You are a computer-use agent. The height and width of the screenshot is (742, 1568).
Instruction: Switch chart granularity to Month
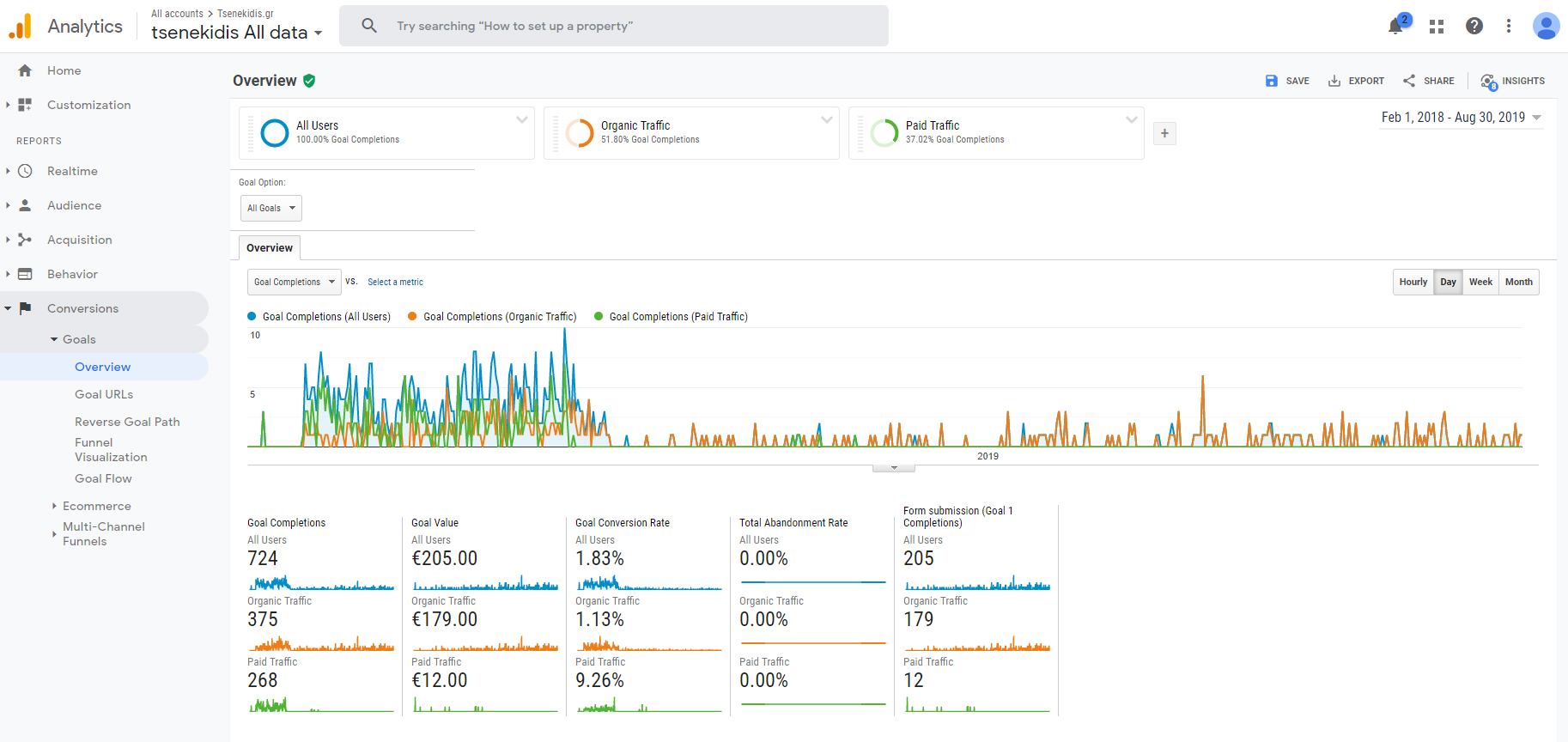click(x=1518, y=282)
